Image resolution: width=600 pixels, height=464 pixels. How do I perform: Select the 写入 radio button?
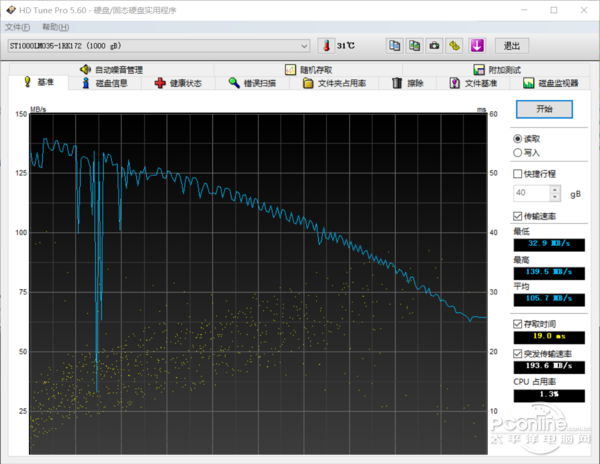[517, 153]
